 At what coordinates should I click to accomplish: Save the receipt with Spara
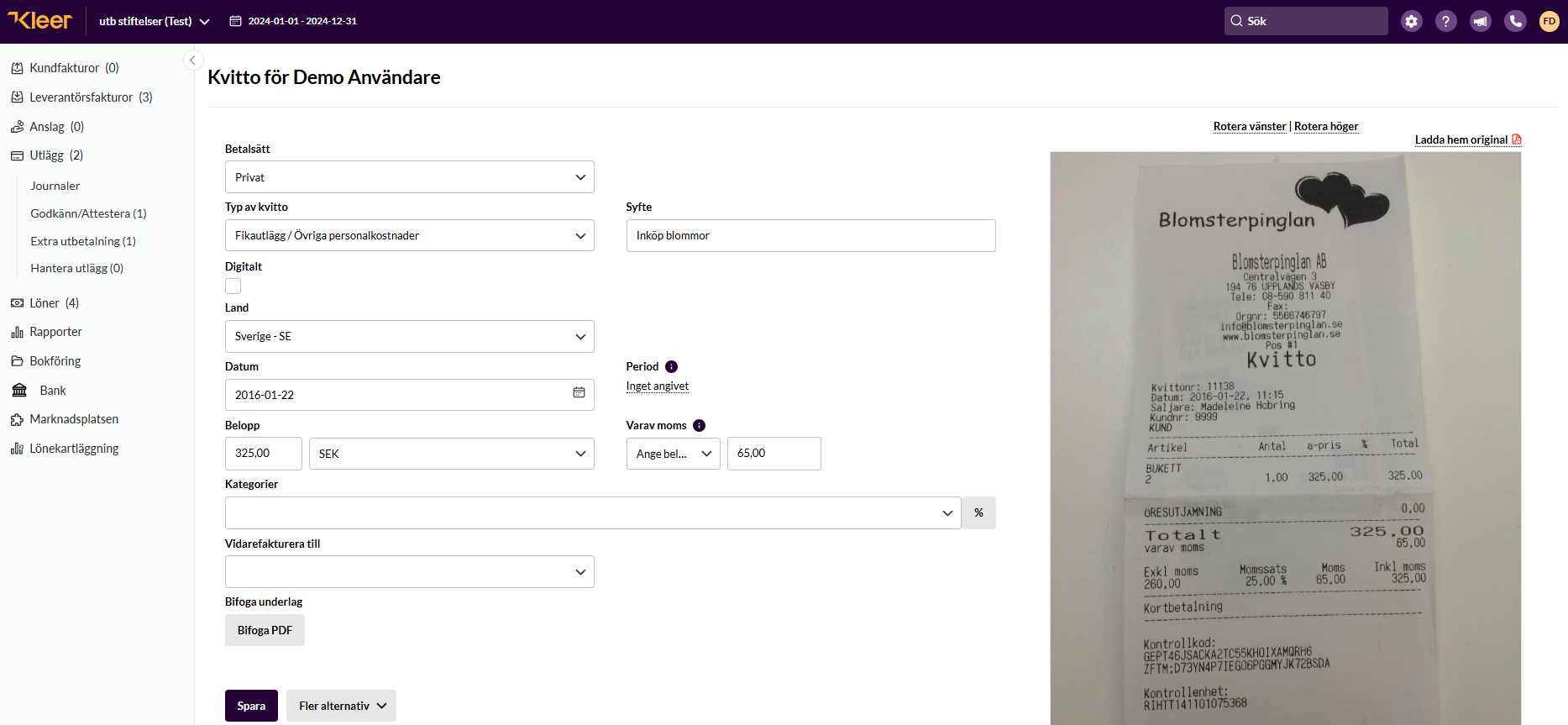click(251, 706)
